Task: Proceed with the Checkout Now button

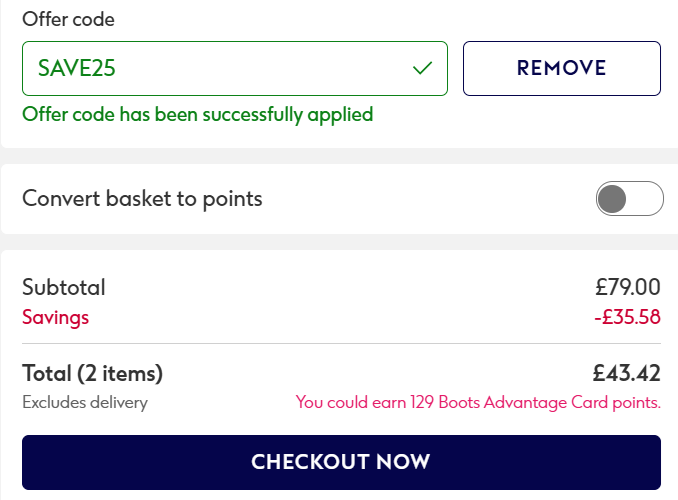Action: pos(341,462)
